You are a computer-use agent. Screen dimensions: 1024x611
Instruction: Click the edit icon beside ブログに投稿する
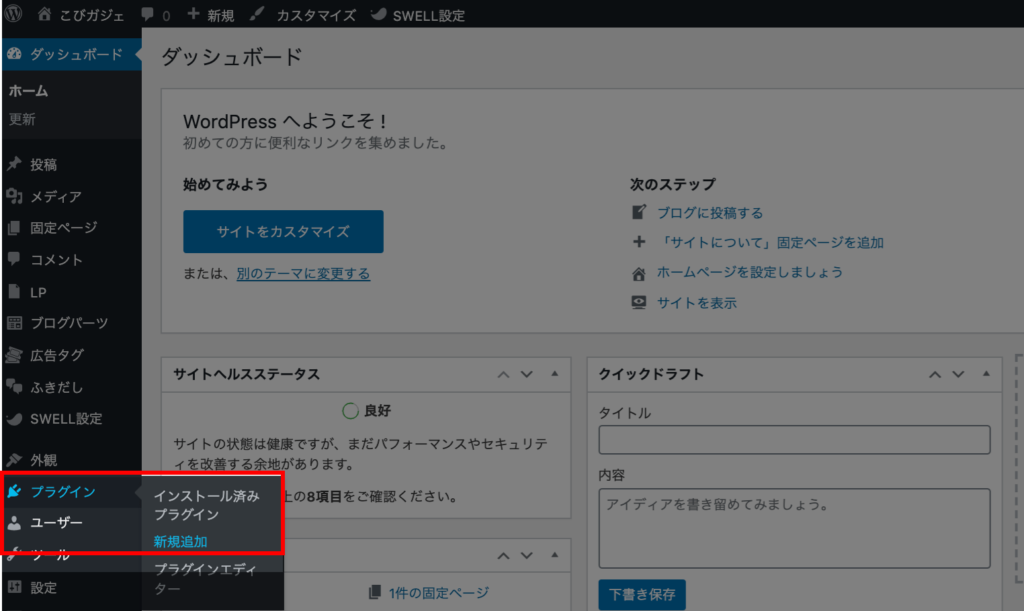coord(639,212)
